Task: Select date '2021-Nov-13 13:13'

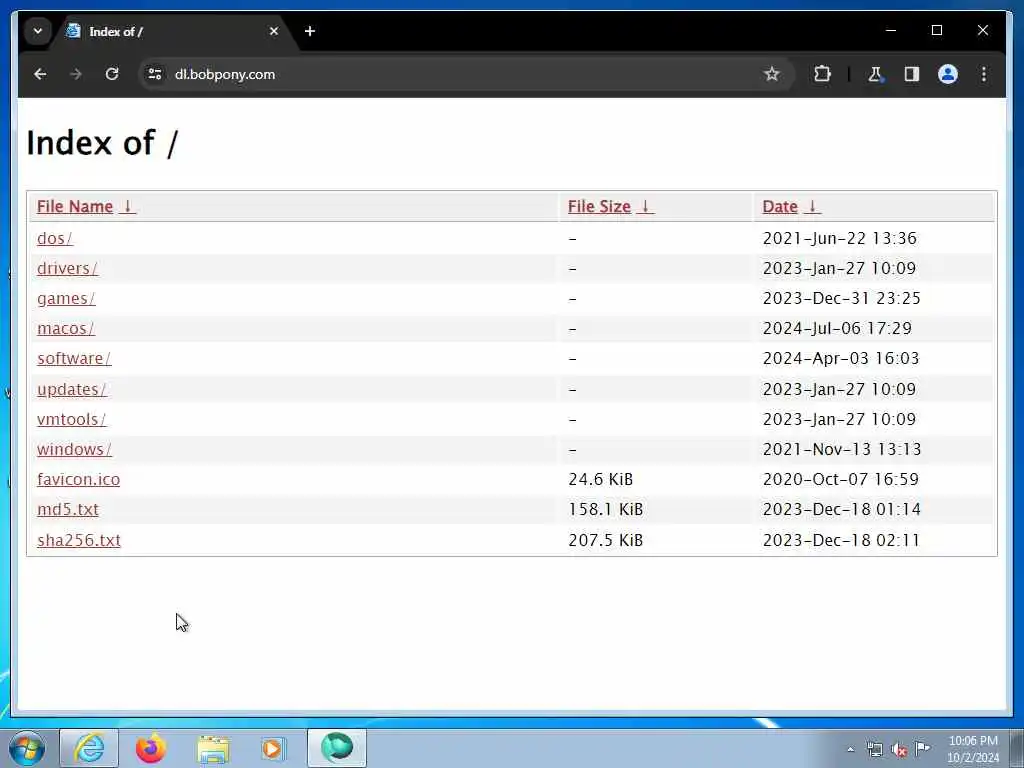Action: 842,449
